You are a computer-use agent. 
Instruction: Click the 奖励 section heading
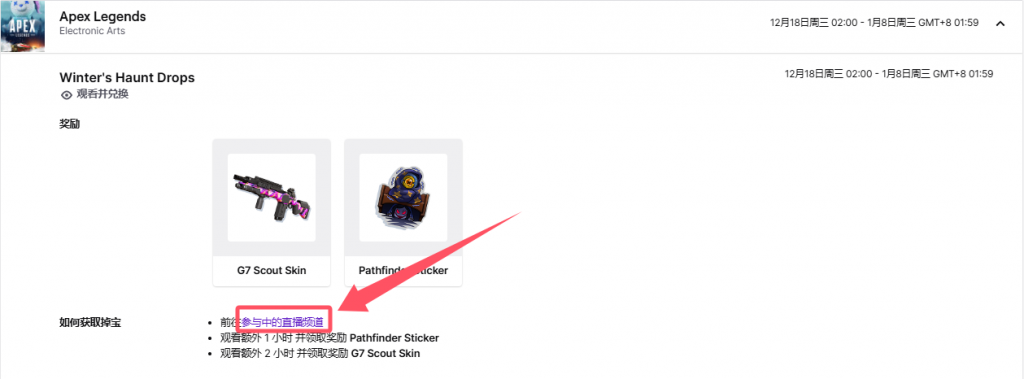[69, 124]
